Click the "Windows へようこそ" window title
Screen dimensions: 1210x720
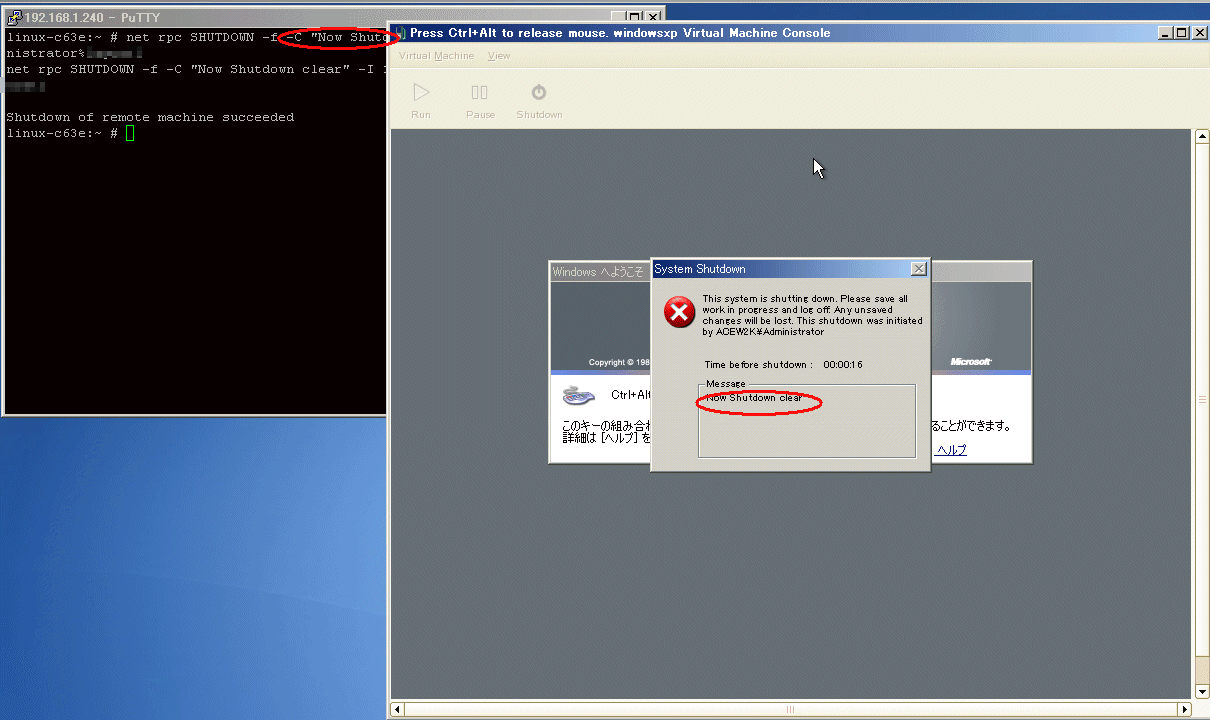click(x=598, y=272)
